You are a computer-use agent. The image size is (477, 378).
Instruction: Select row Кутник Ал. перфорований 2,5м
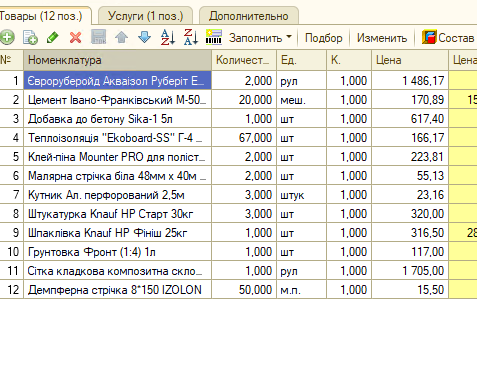pos(117,194)
